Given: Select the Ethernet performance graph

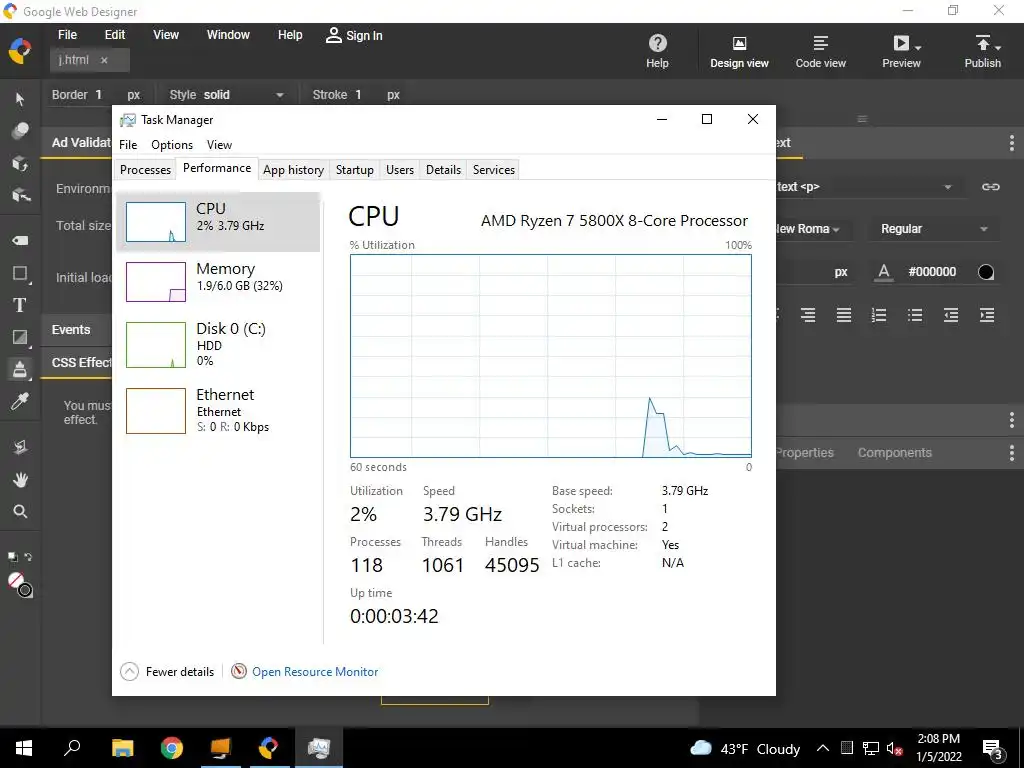Looking at the screenshot, I should tap(218, 411).
